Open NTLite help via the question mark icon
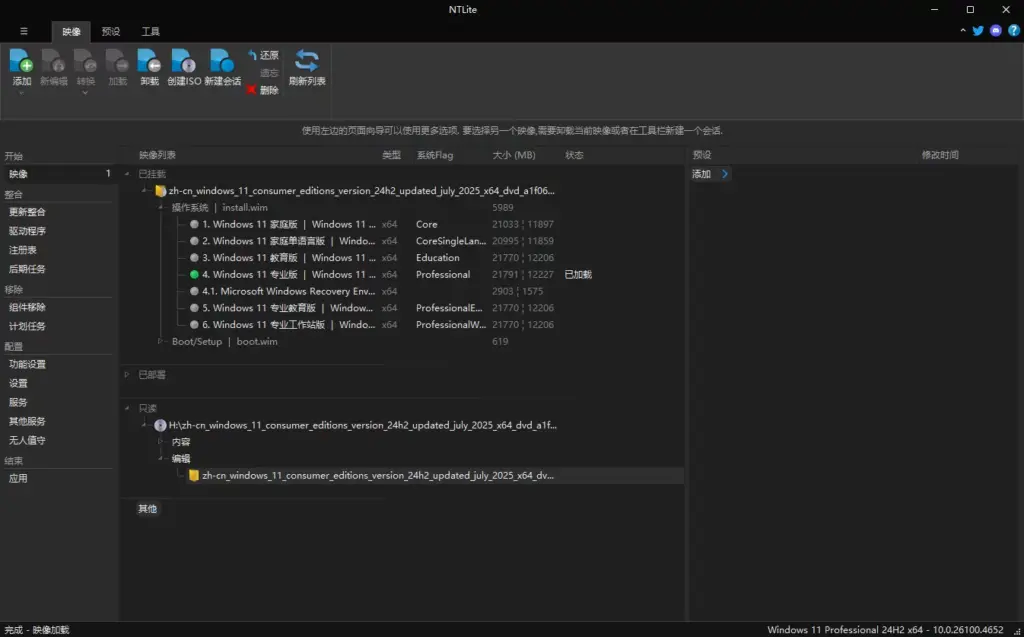1024x637 pixels. [x=1012, y=31]
